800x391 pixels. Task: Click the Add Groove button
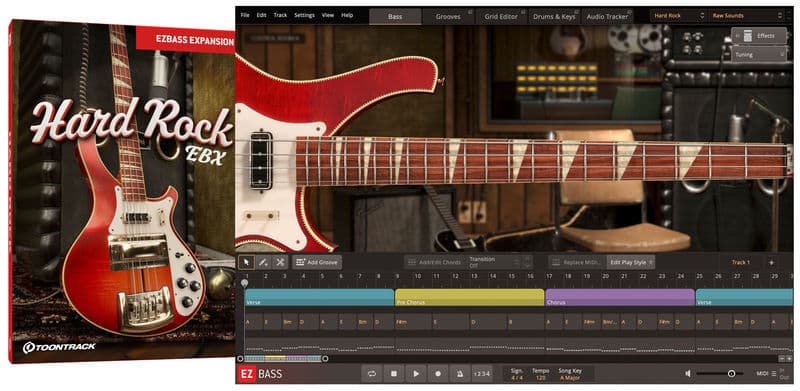pyautogui.click(x=317, y=262)
